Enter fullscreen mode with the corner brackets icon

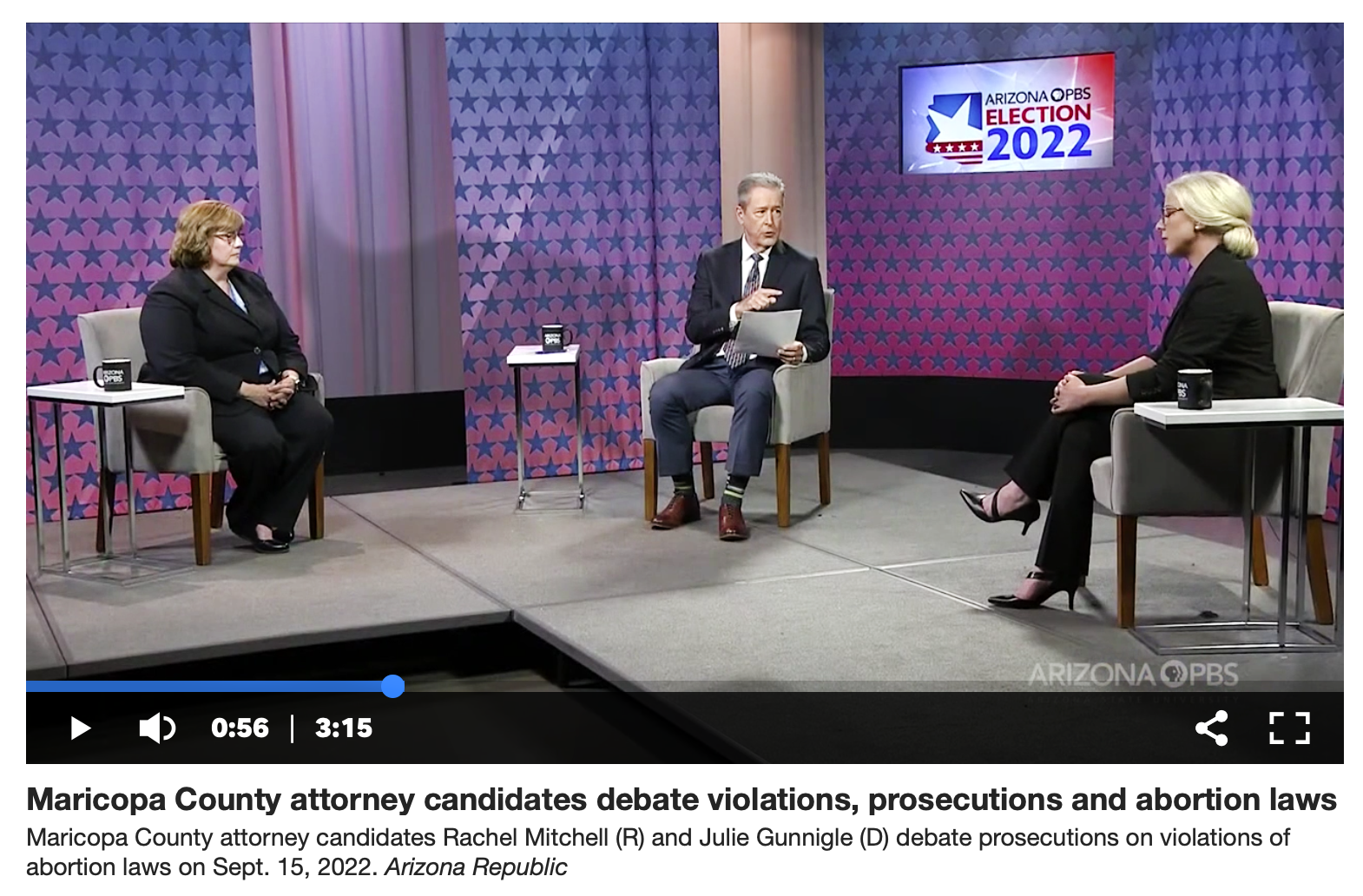[1289, 728]
